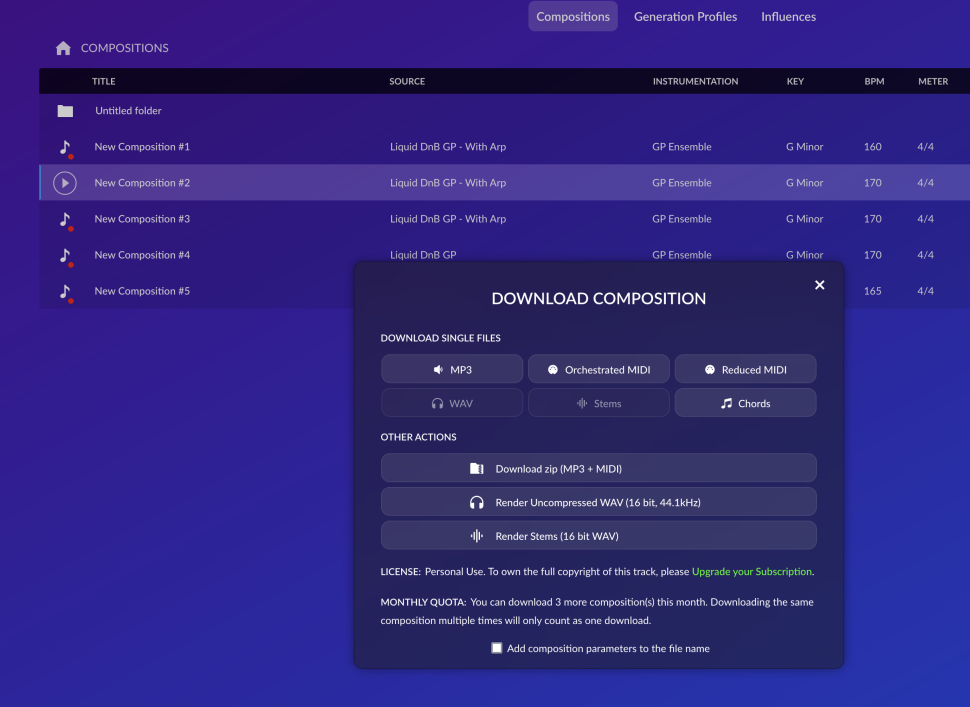Switch to the Generation Profiles tab
970x707 pixels.
(685, 17)
